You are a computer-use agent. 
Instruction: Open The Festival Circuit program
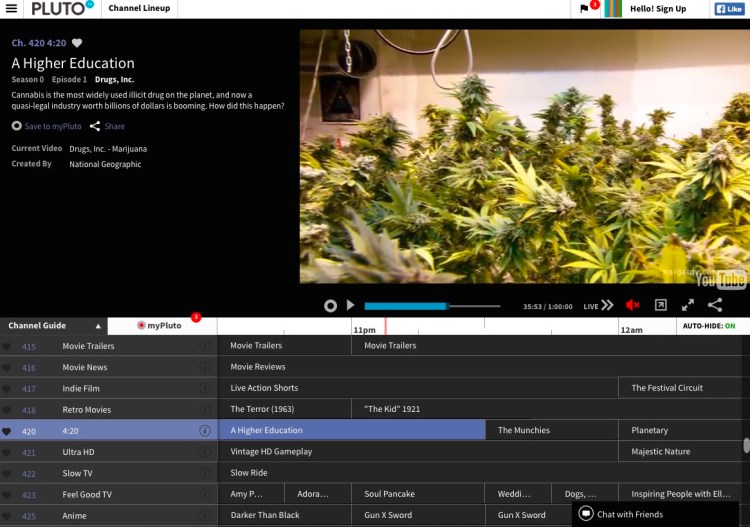(x=680, y=388)
